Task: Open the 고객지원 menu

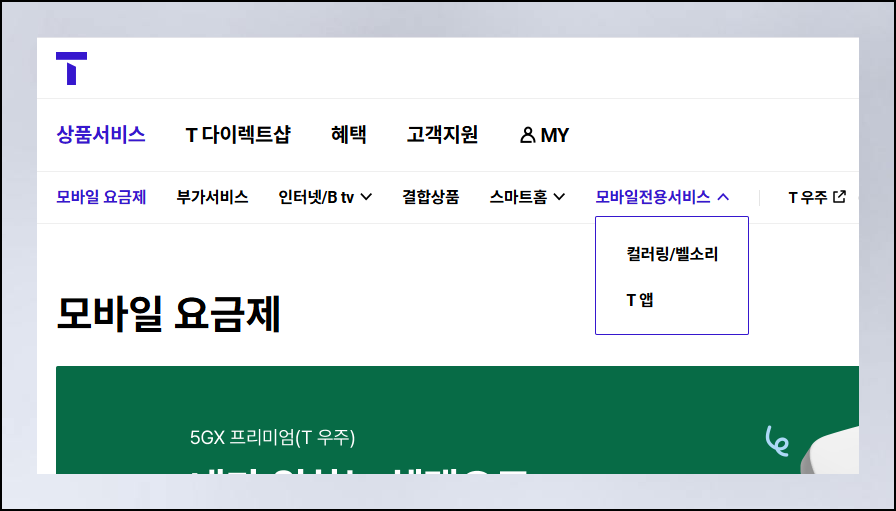Action: [x=442, y=135]
